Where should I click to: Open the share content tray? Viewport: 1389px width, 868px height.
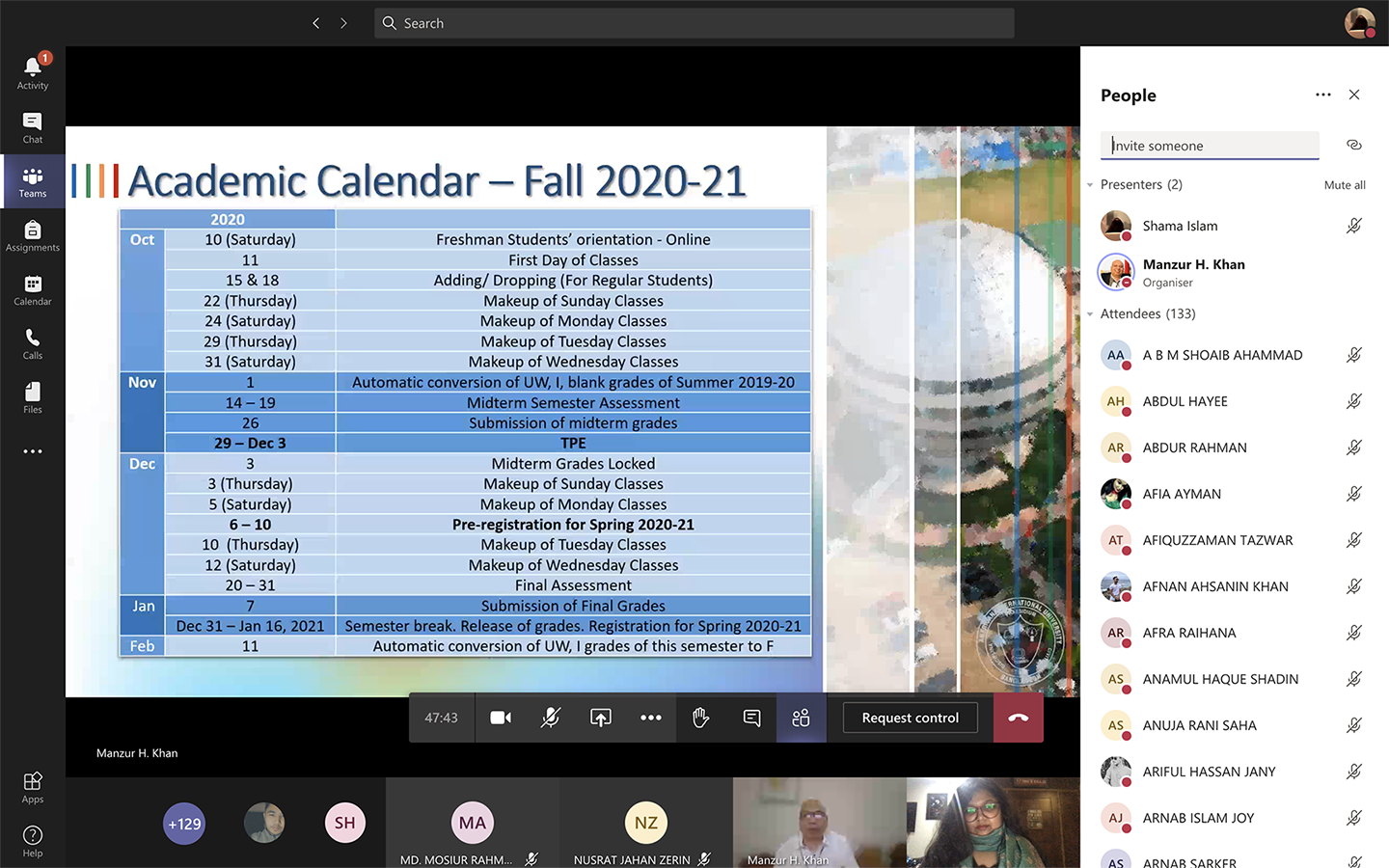click(x=601, y=718)
